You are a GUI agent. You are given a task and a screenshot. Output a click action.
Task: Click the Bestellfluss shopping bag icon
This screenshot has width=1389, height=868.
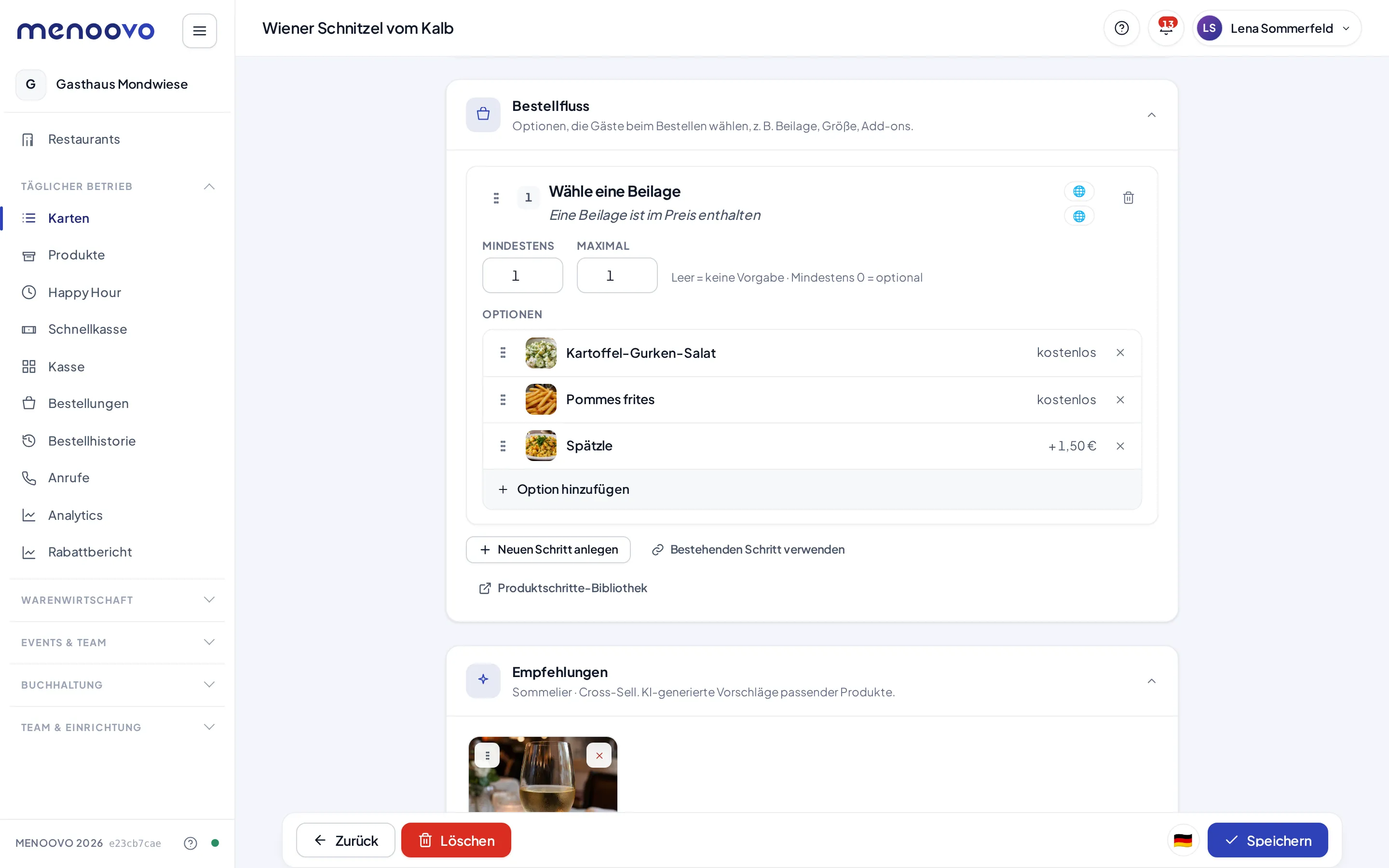[x=483, y=114]
